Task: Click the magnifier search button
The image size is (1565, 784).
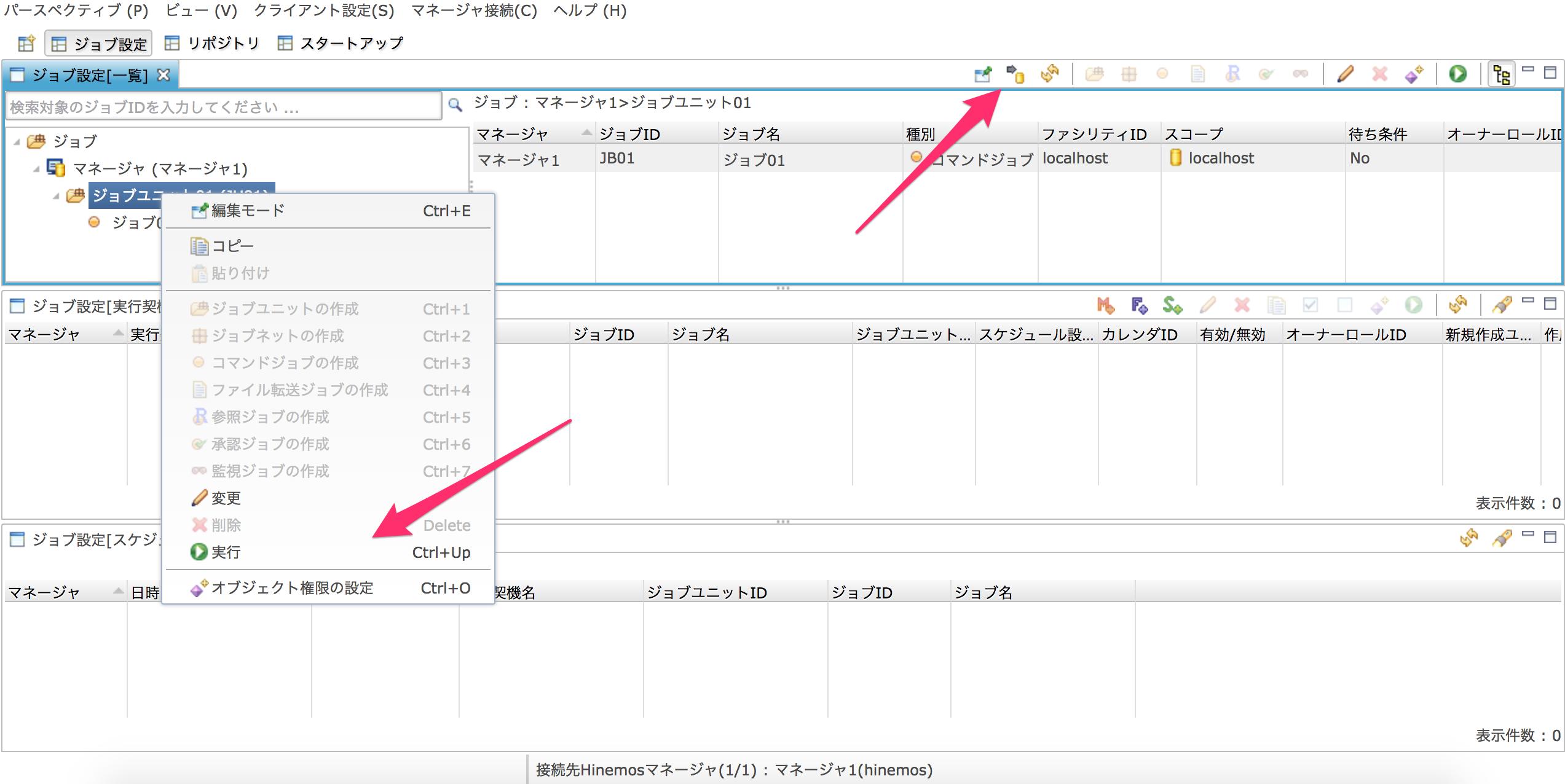Action: [455, 105]
